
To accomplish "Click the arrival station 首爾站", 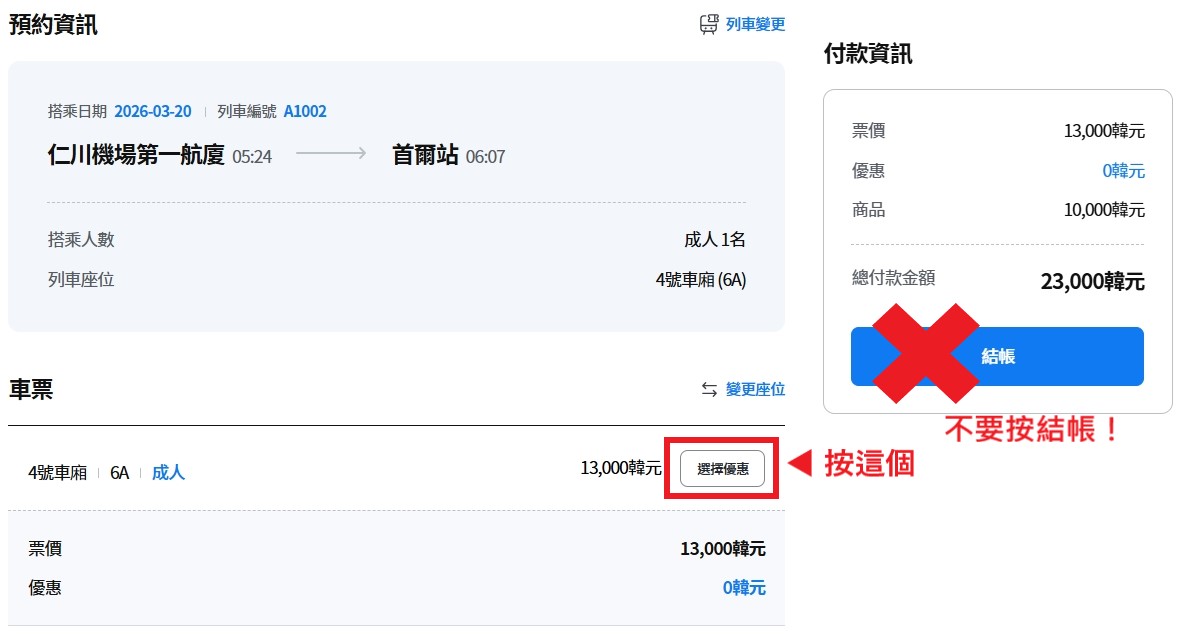I will coord(425,155).
